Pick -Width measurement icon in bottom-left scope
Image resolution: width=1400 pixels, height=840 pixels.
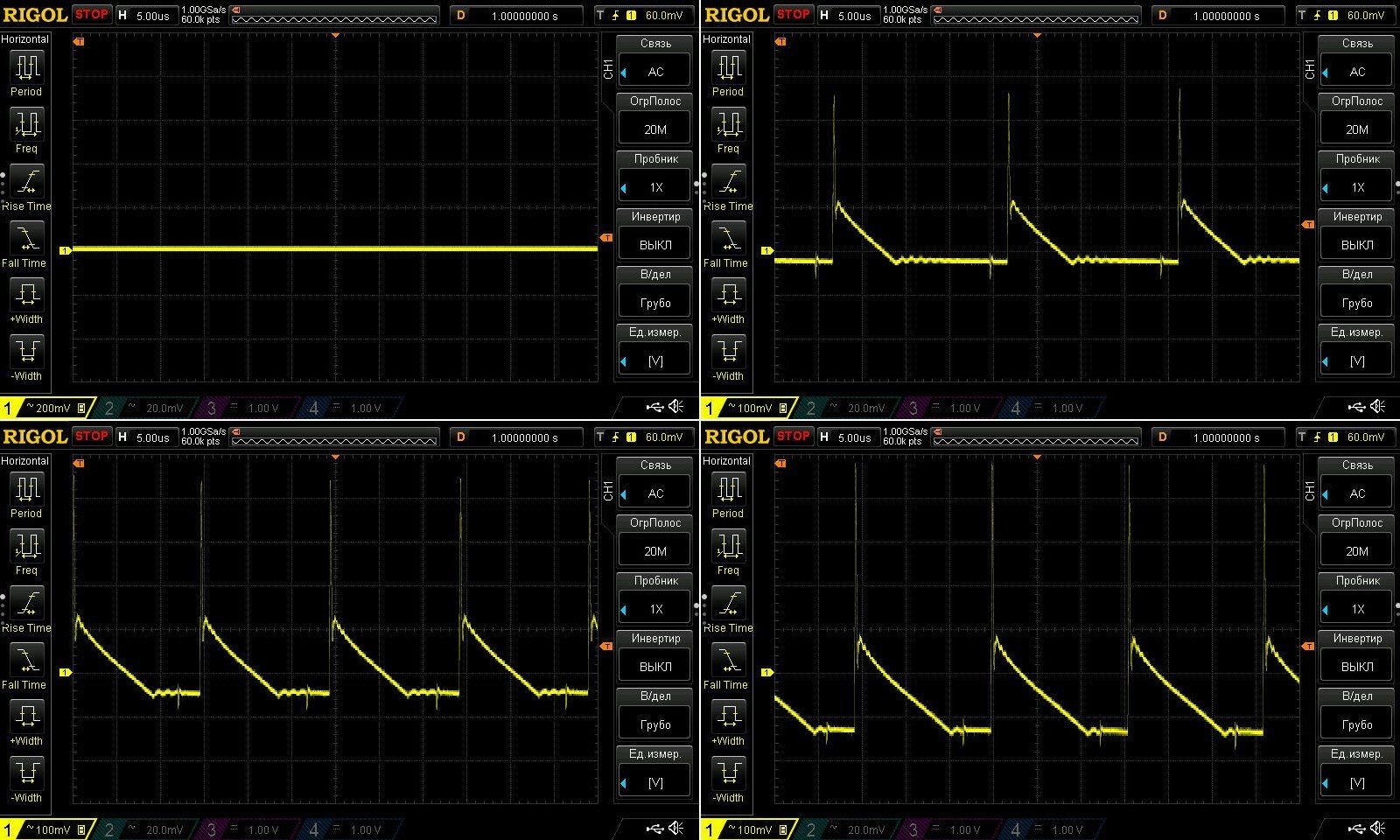tap(26, 773)
